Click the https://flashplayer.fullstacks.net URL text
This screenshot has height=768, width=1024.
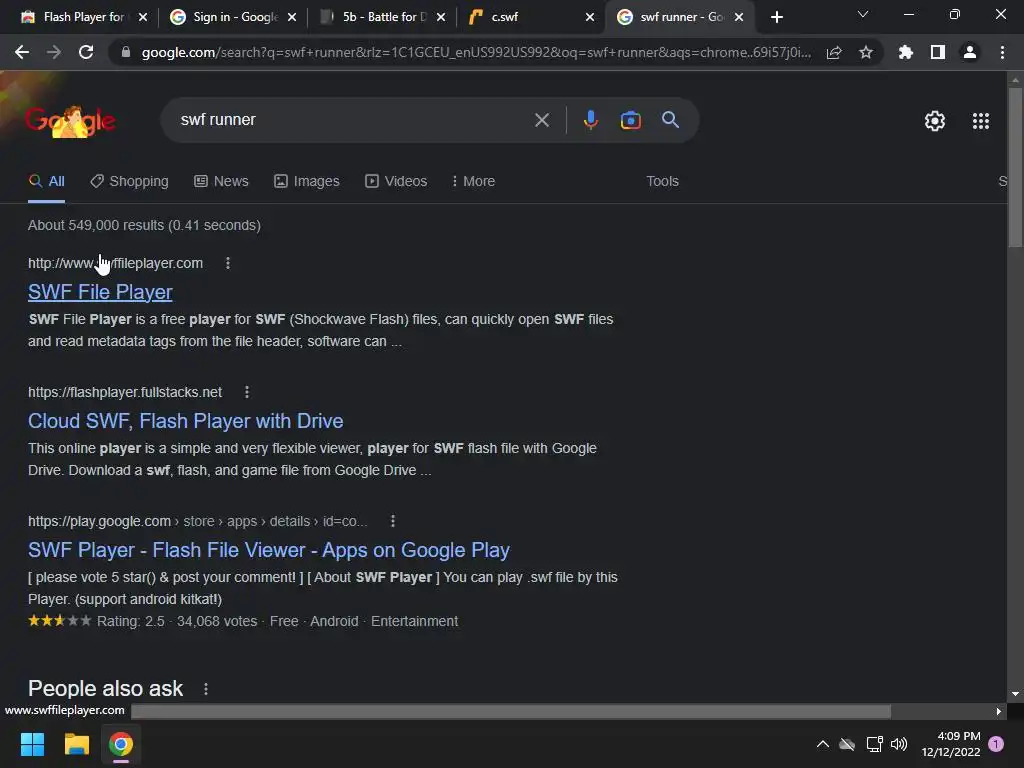pyautogui.click(x=125, y=392)
